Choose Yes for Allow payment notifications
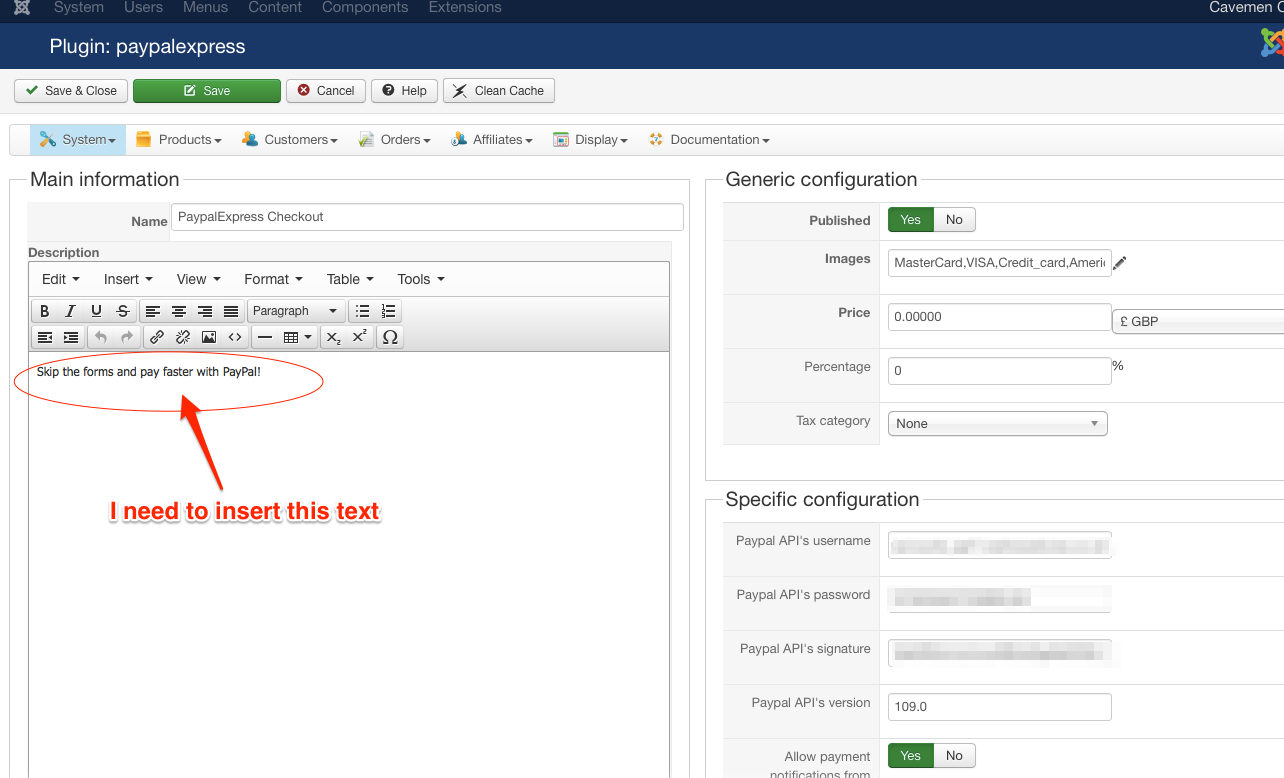The image size is (1284, 778). point(910,756)
